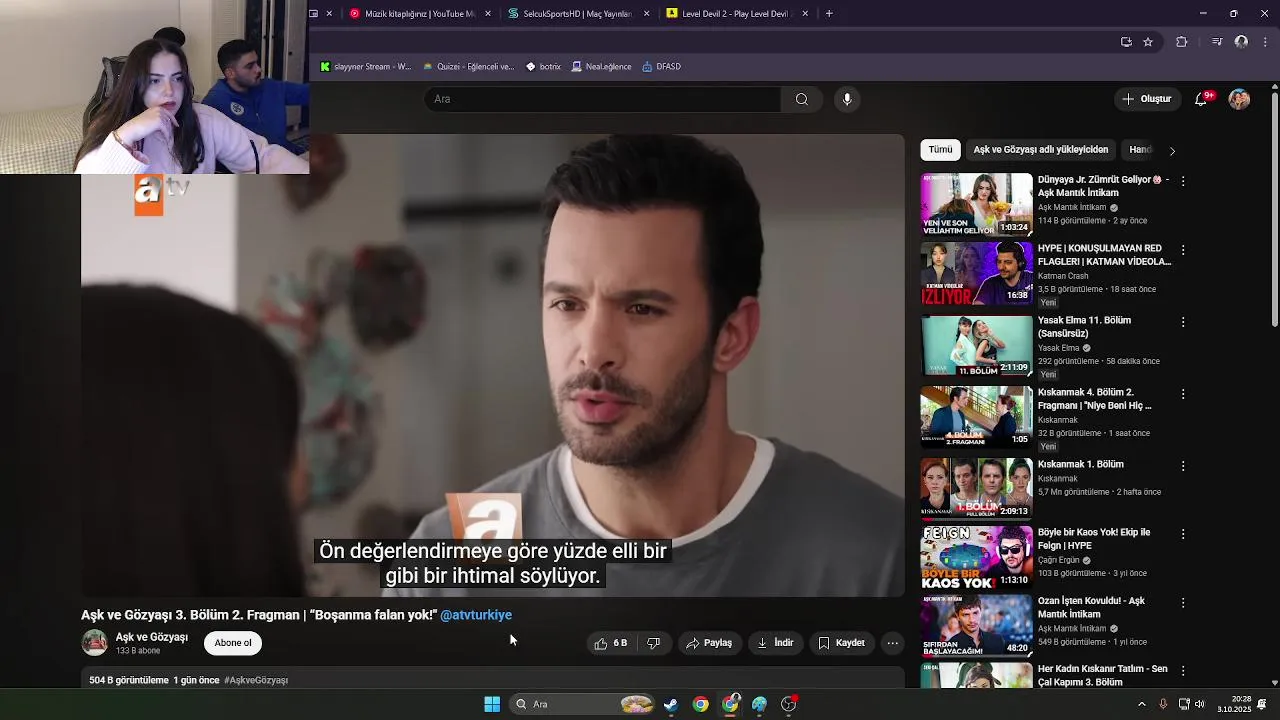Open the Neal.eğlence bookmark
Screen dimensions: 1280x720
coord(602,67)
